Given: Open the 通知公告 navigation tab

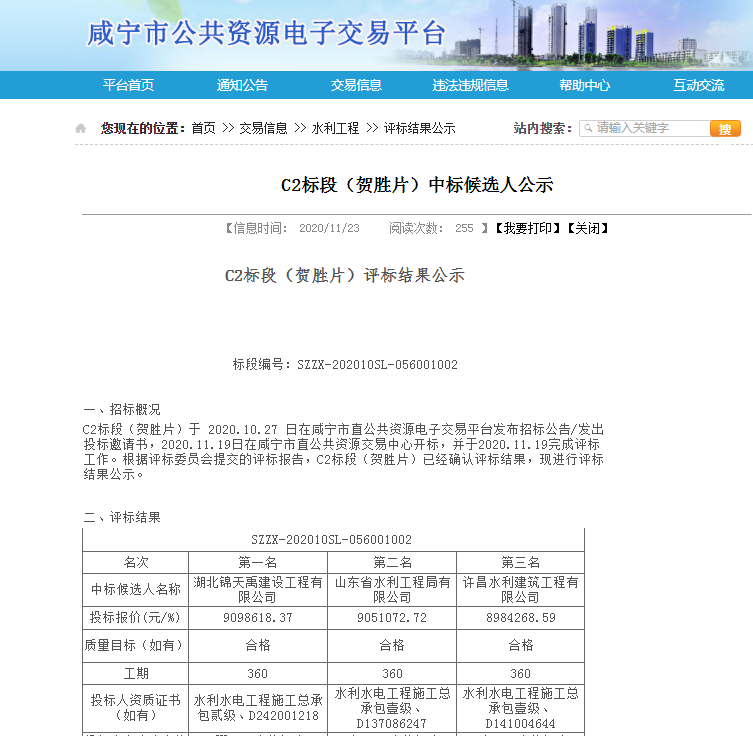Looking at the screenshot, I should (242, 85).
